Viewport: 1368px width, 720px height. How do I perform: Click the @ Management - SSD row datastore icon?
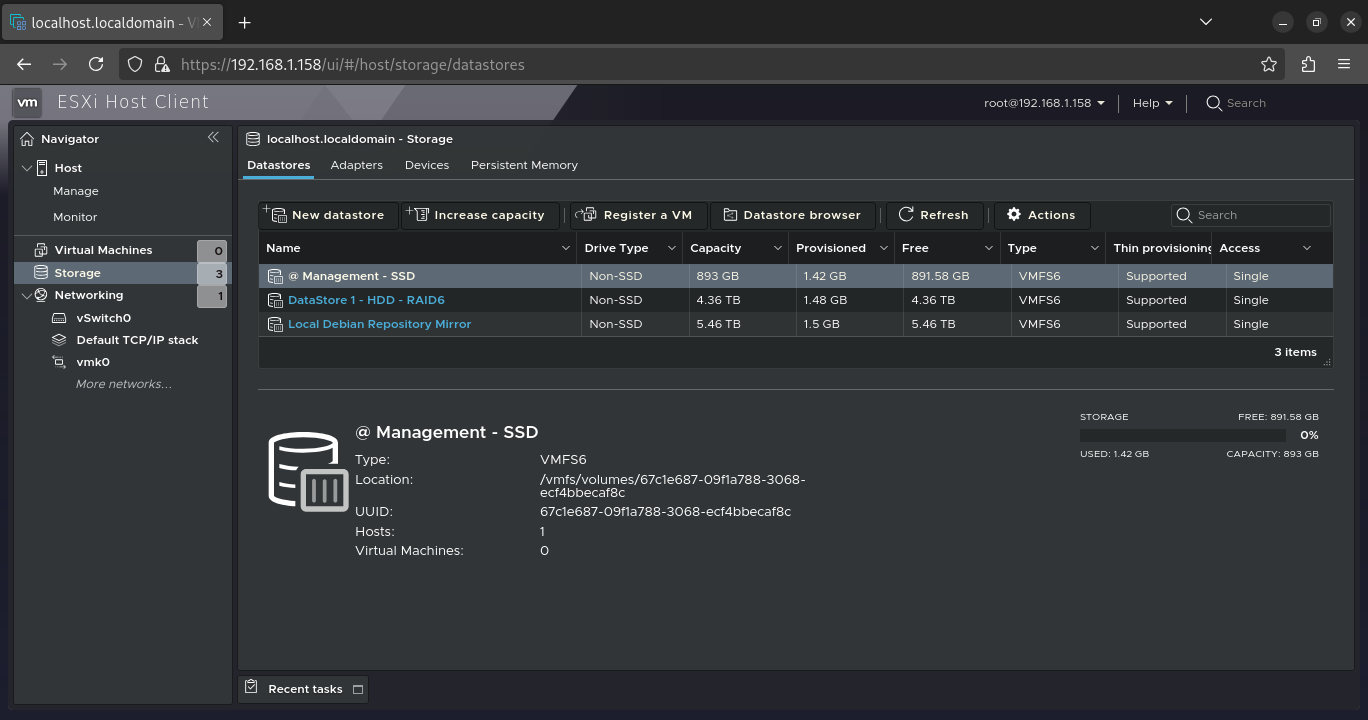coord(275,276)
